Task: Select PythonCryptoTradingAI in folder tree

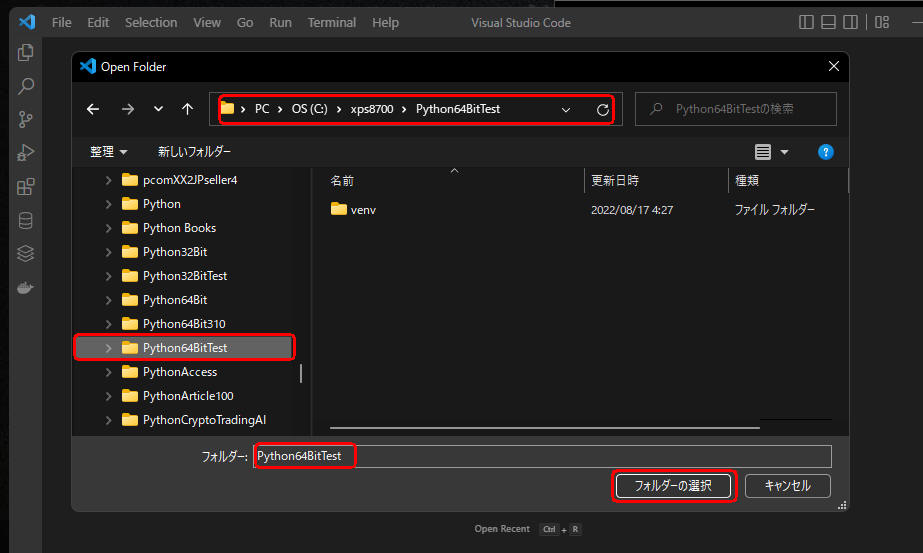Action: point(204,420)
